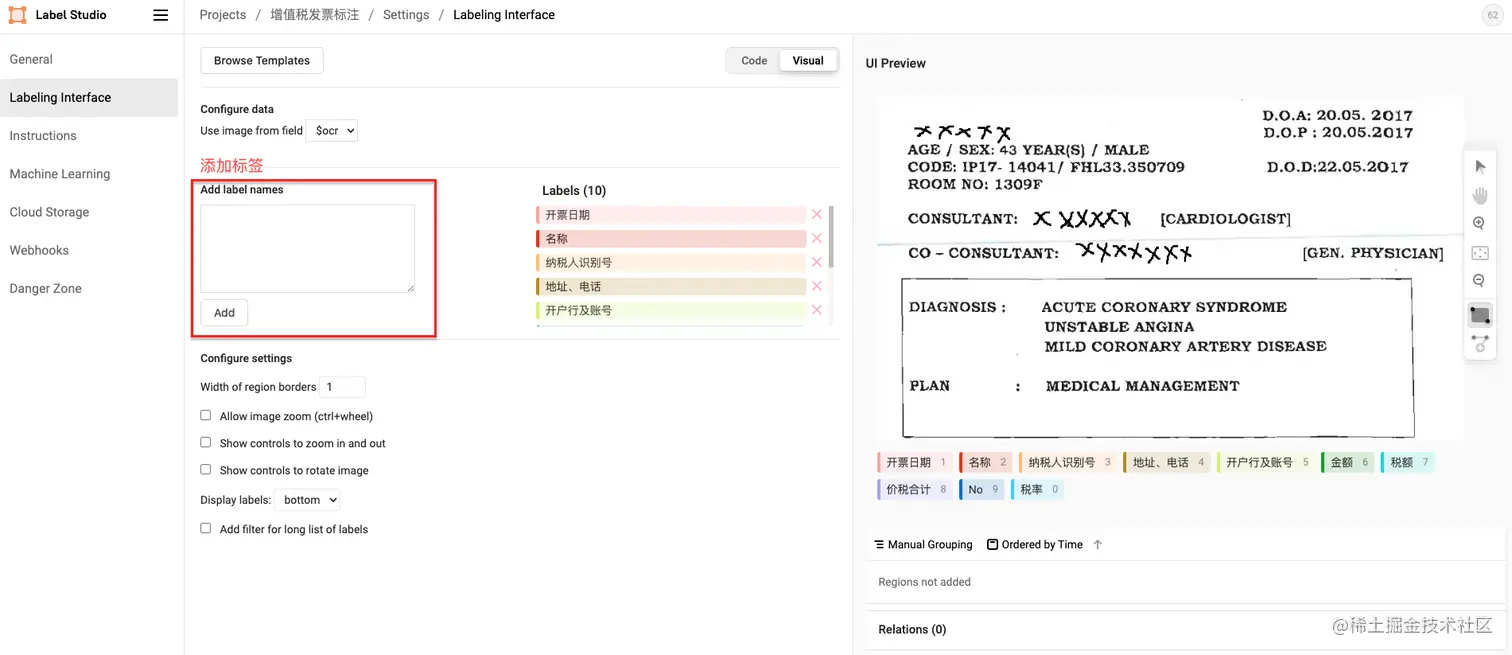Select the 税率 label chip in preview
This screenshot has width=1512, height=655.
[x=1037, y=489]
